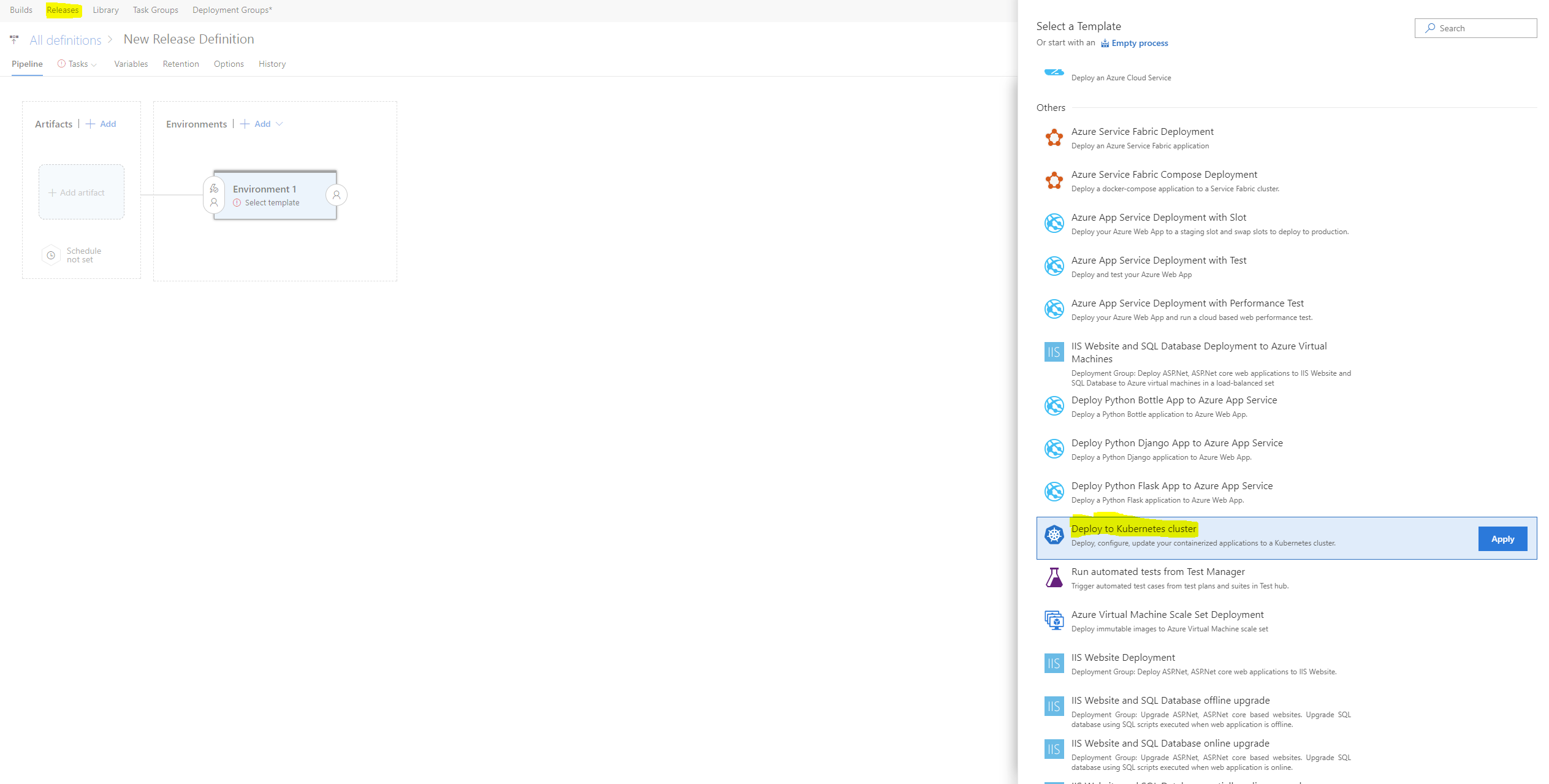Click the Kubernetes cluster wheel icon
Viewport: 1549px width, 784px height.
[1054, 535]
